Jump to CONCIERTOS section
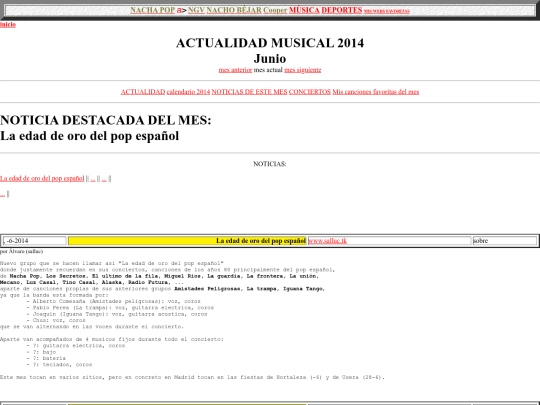The image size is (540, 405). (x=310, y=92)
